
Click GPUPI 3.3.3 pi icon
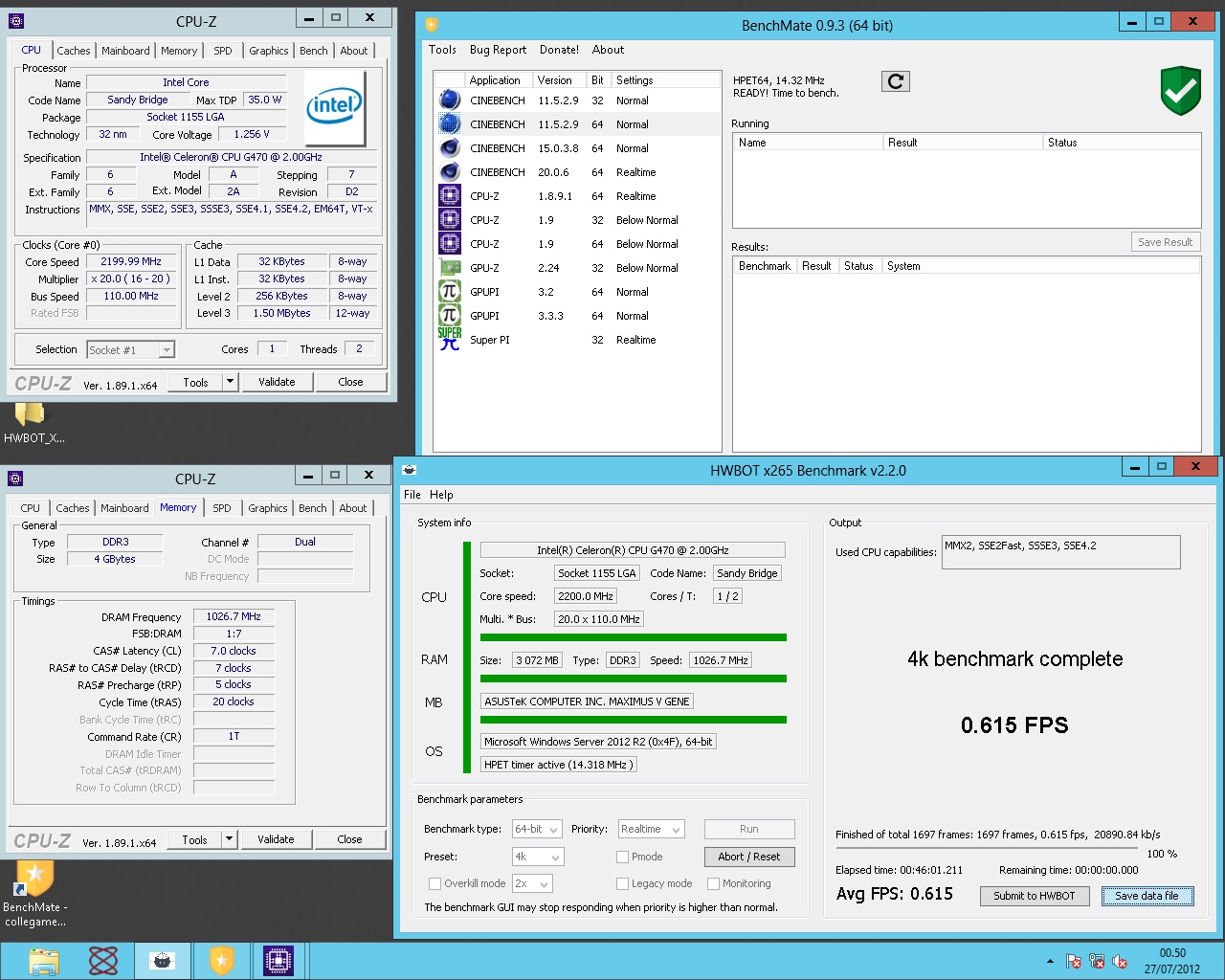[449, 315]
